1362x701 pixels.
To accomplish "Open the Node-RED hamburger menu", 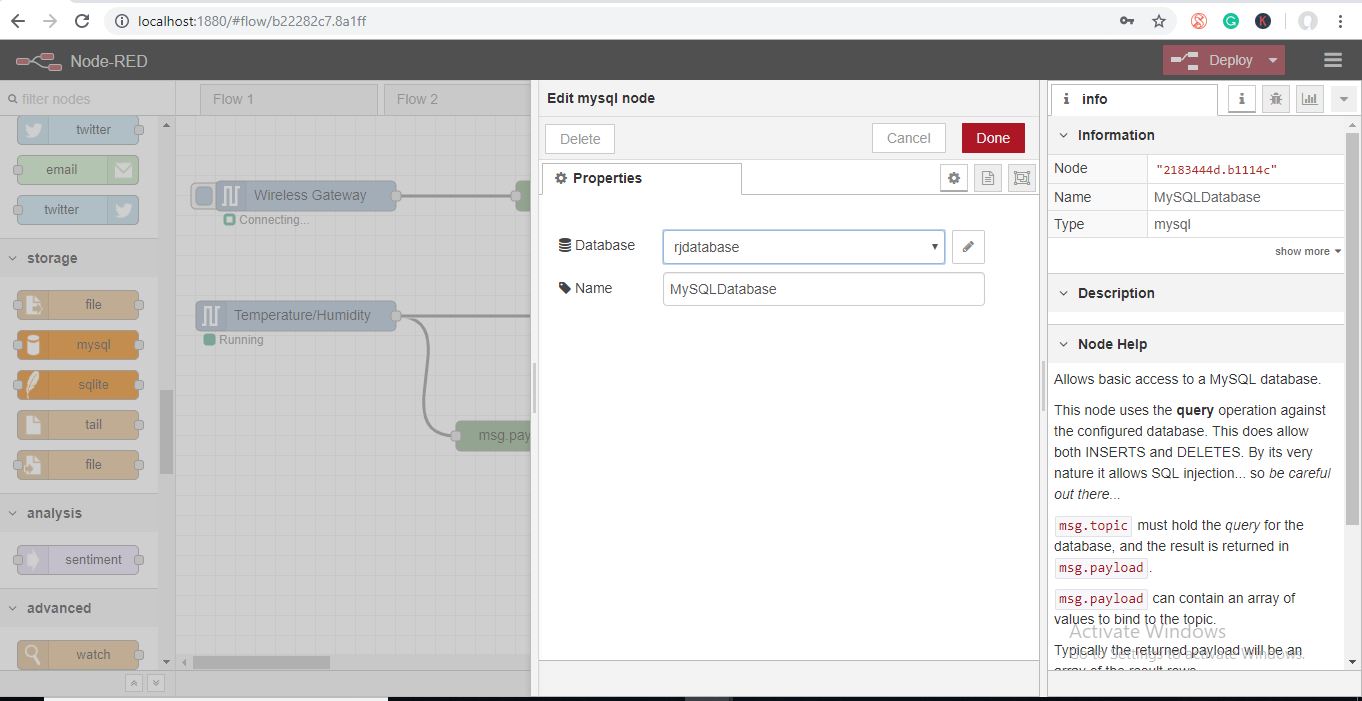I will [1332, 60].
